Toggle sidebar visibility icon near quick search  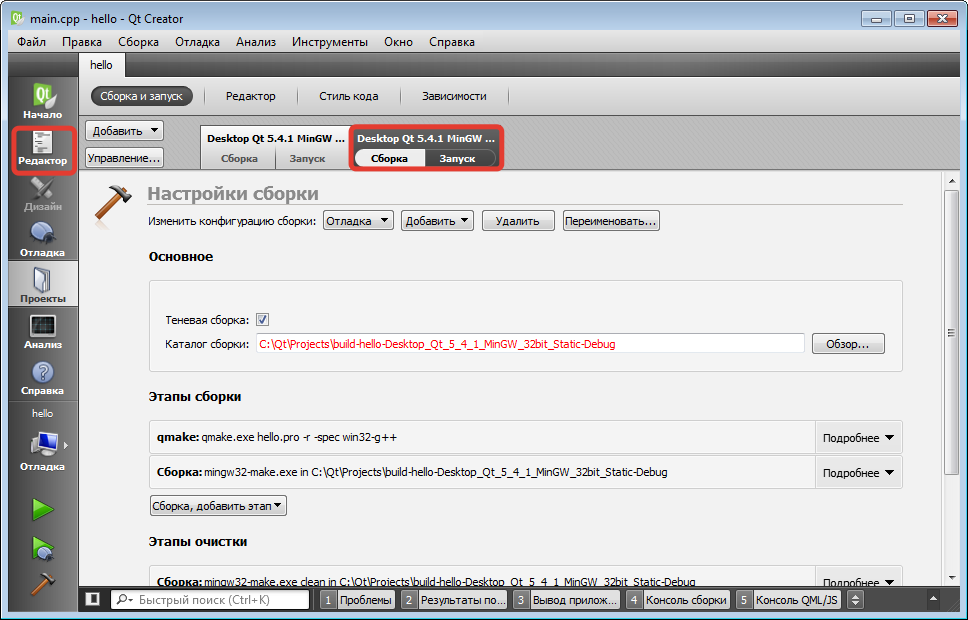coord(93,599)
